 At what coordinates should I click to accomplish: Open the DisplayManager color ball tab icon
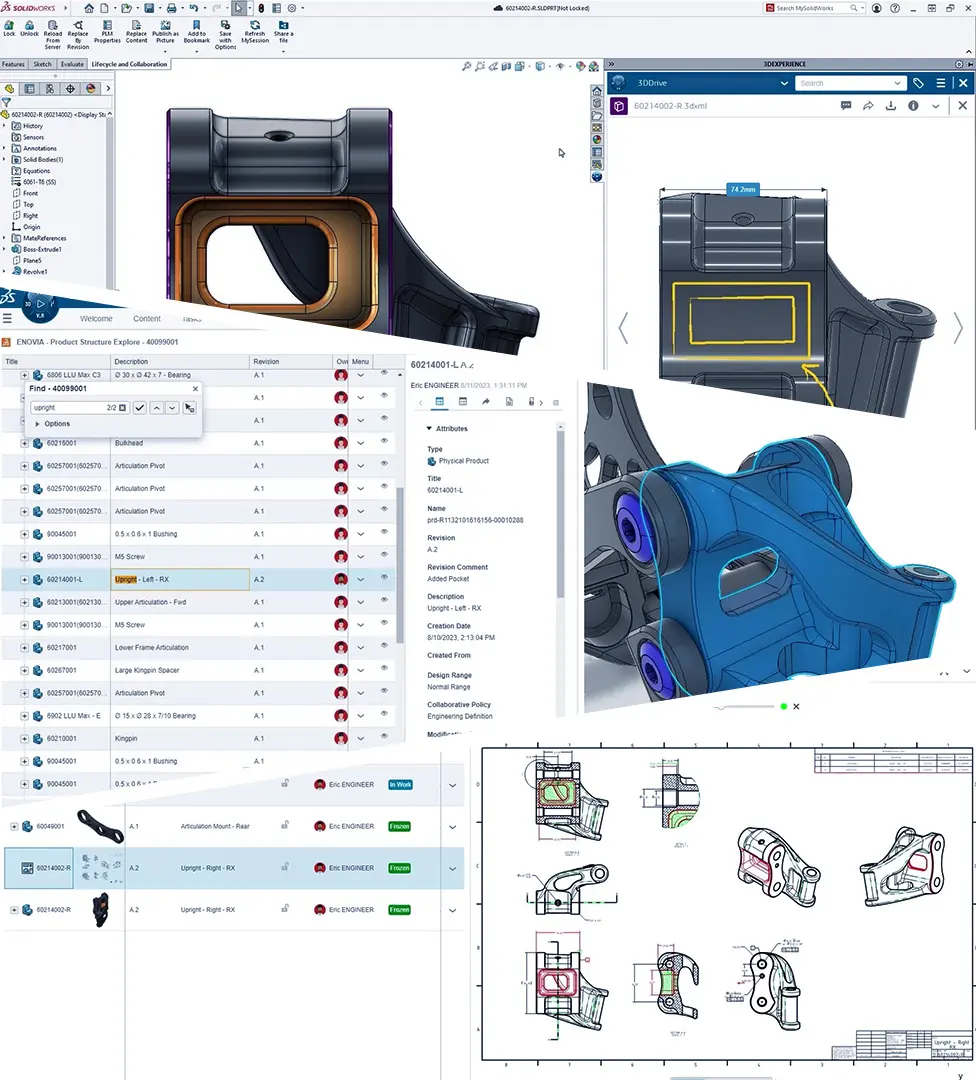coord(90,88)
